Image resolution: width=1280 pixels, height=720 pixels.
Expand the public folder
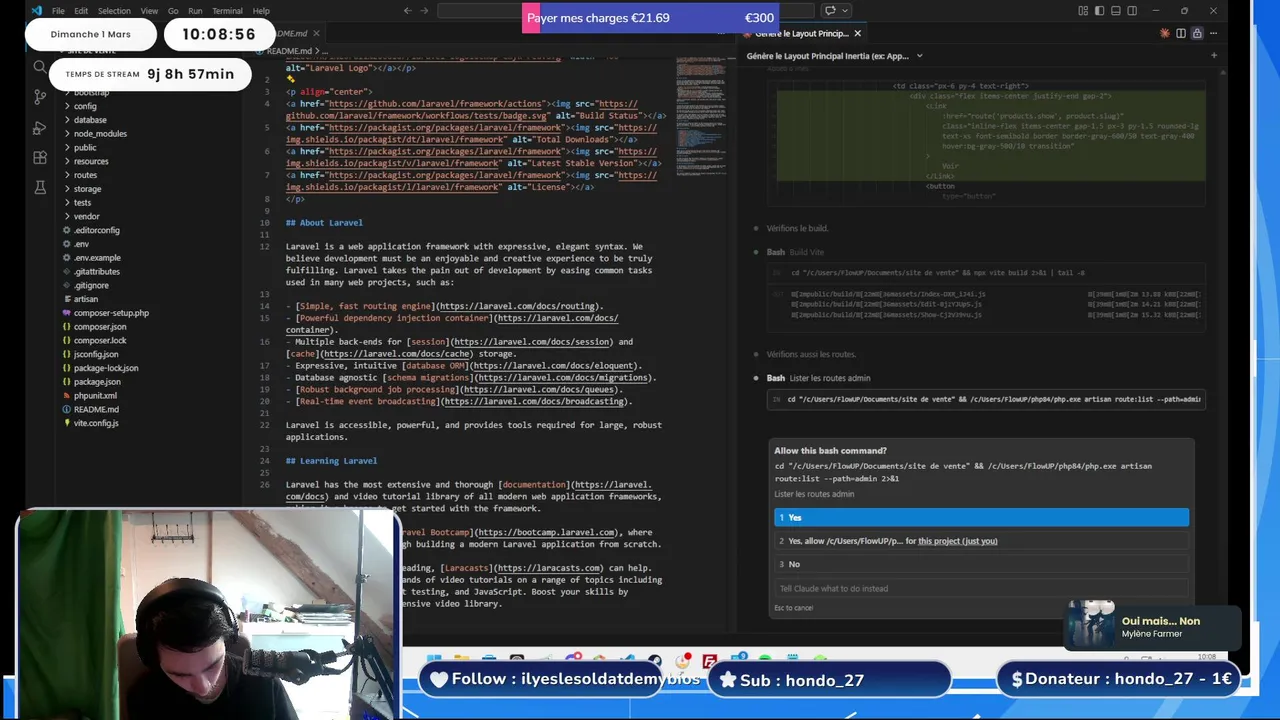tap(85, 147)
